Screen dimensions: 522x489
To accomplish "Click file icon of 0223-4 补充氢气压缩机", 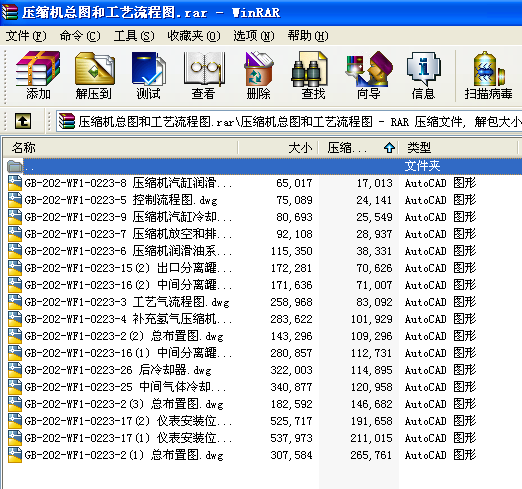I will click(x=15, y=319).
